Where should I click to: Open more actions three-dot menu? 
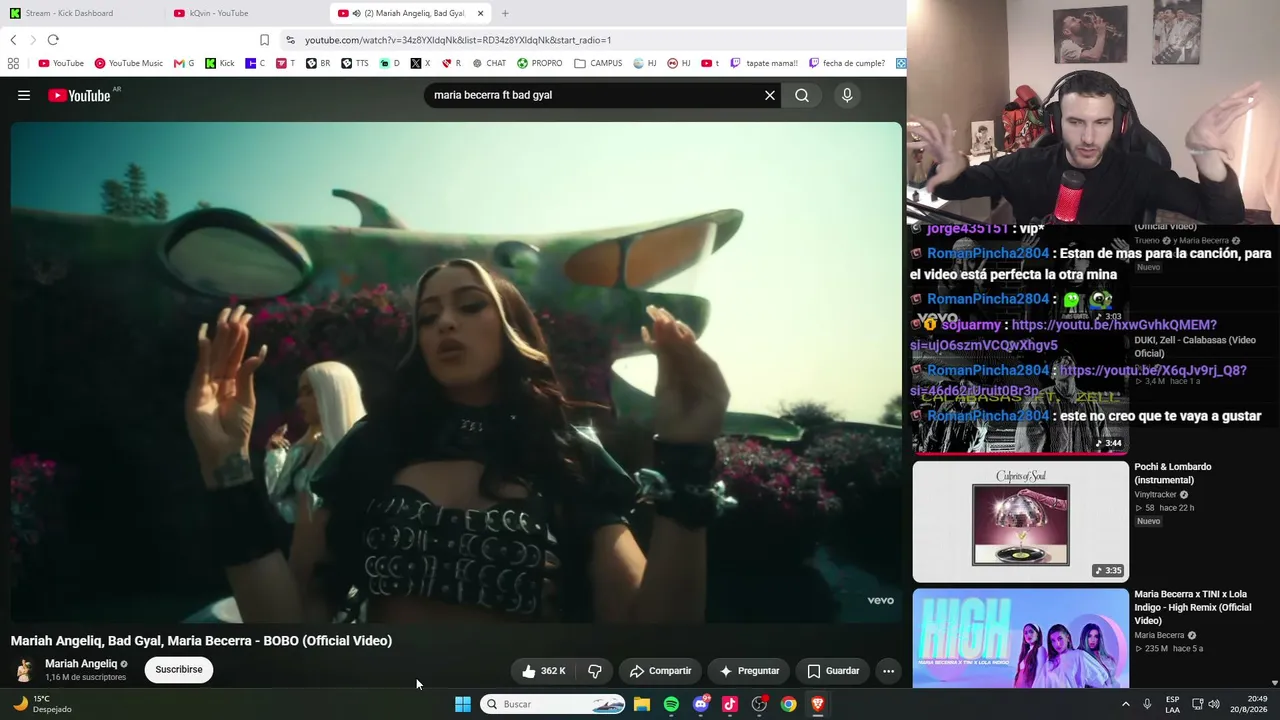pyautogui.click(x=888, y=671)
